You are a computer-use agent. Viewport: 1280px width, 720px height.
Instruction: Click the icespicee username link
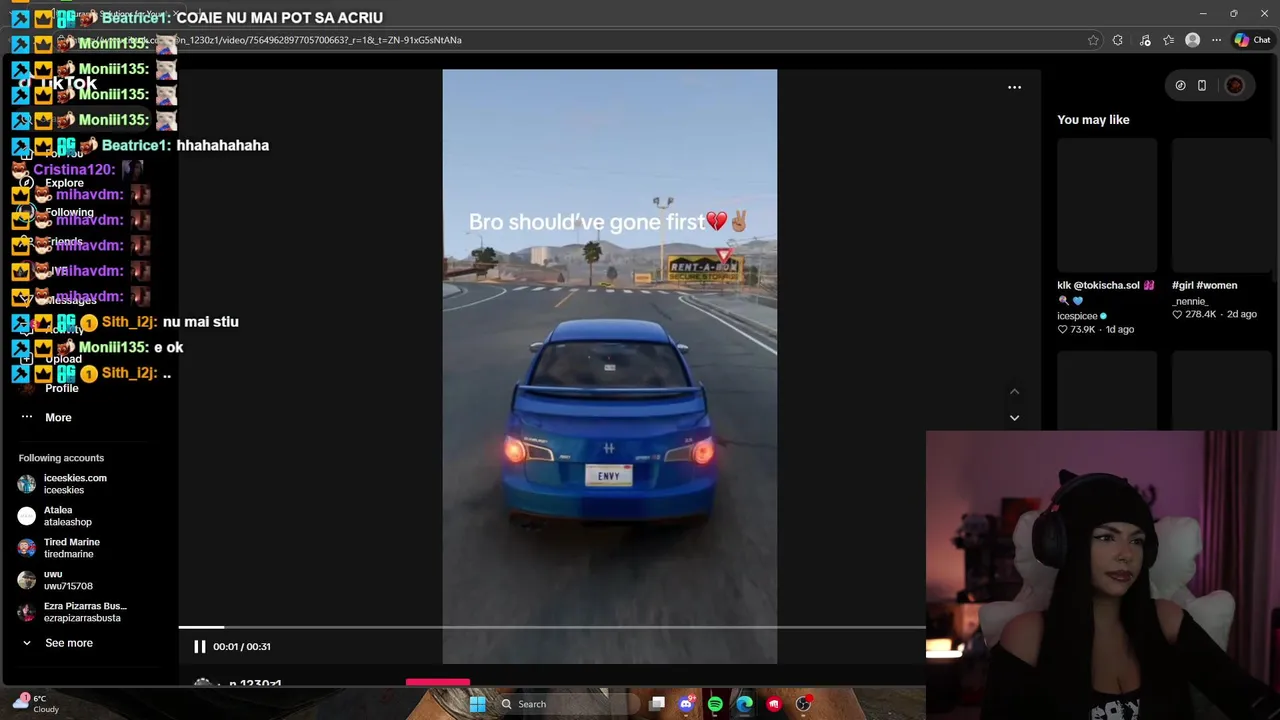(x=1078, y=316)
